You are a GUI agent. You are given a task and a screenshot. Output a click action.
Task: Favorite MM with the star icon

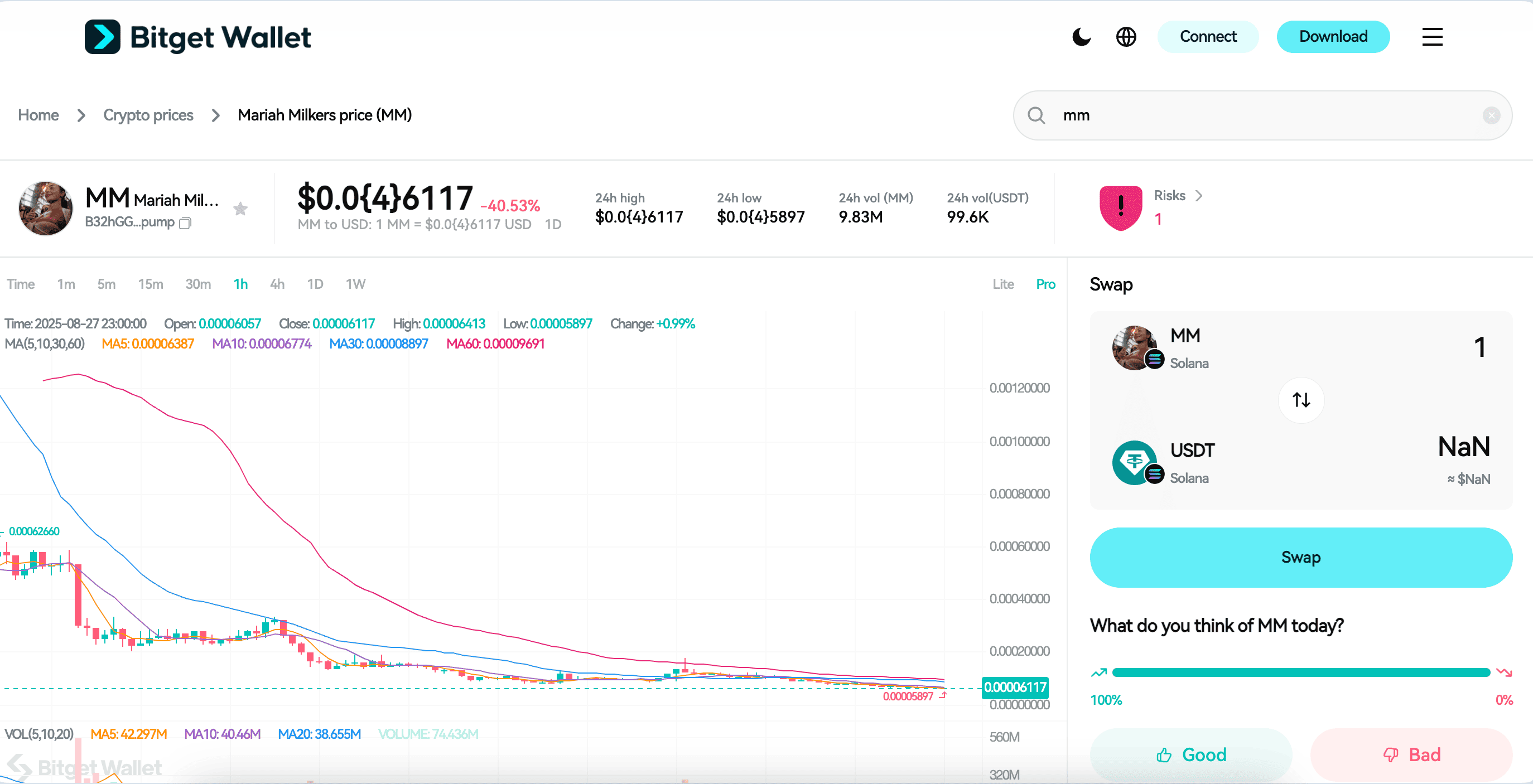tap(240, 209)
